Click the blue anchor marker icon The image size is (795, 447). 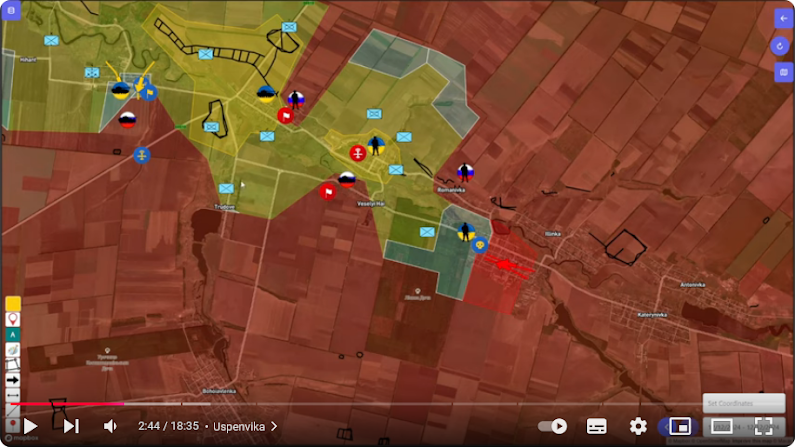(142, 155)
